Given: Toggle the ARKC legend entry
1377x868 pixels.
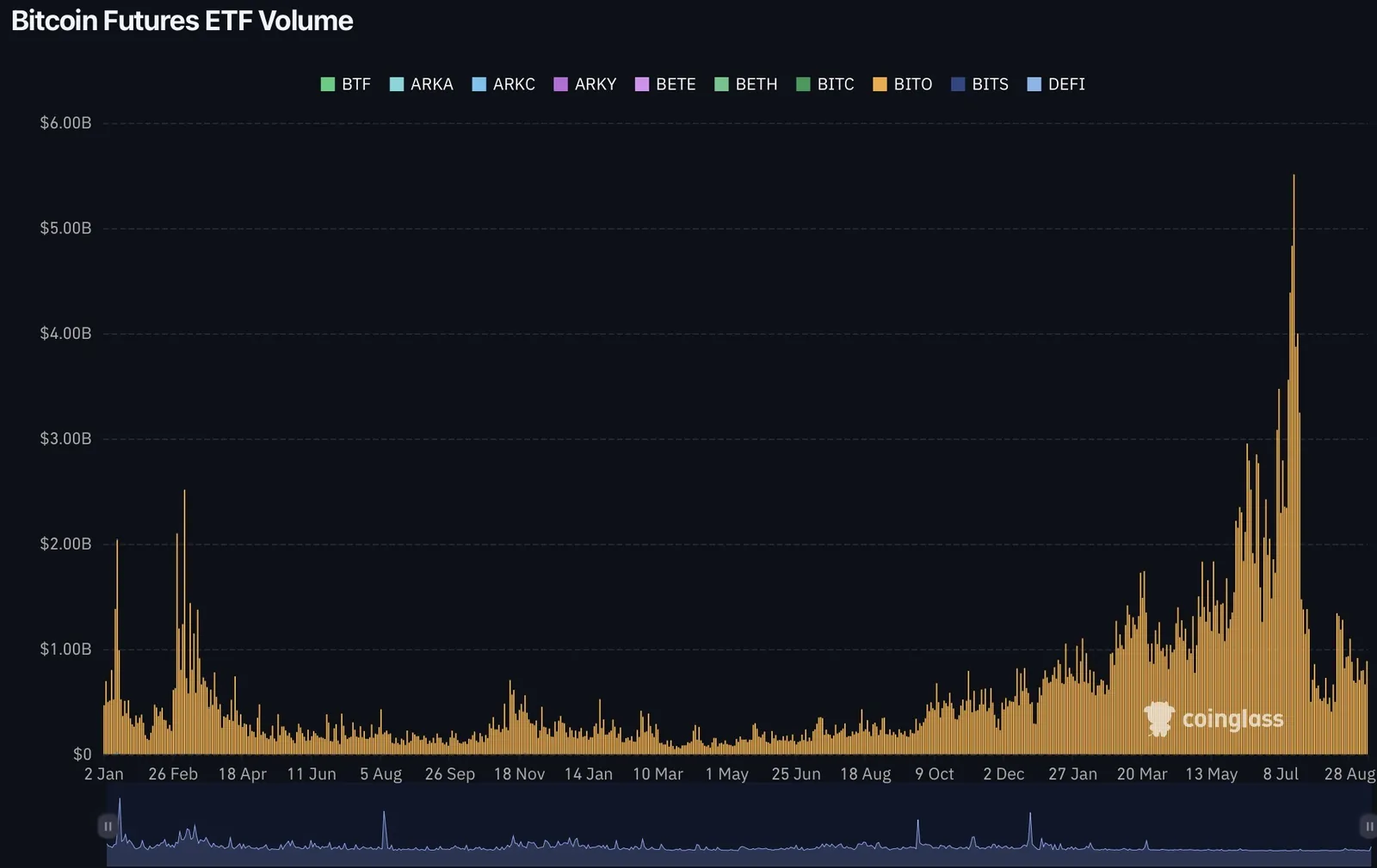Looking at the screenshot, I should point(503,84).
